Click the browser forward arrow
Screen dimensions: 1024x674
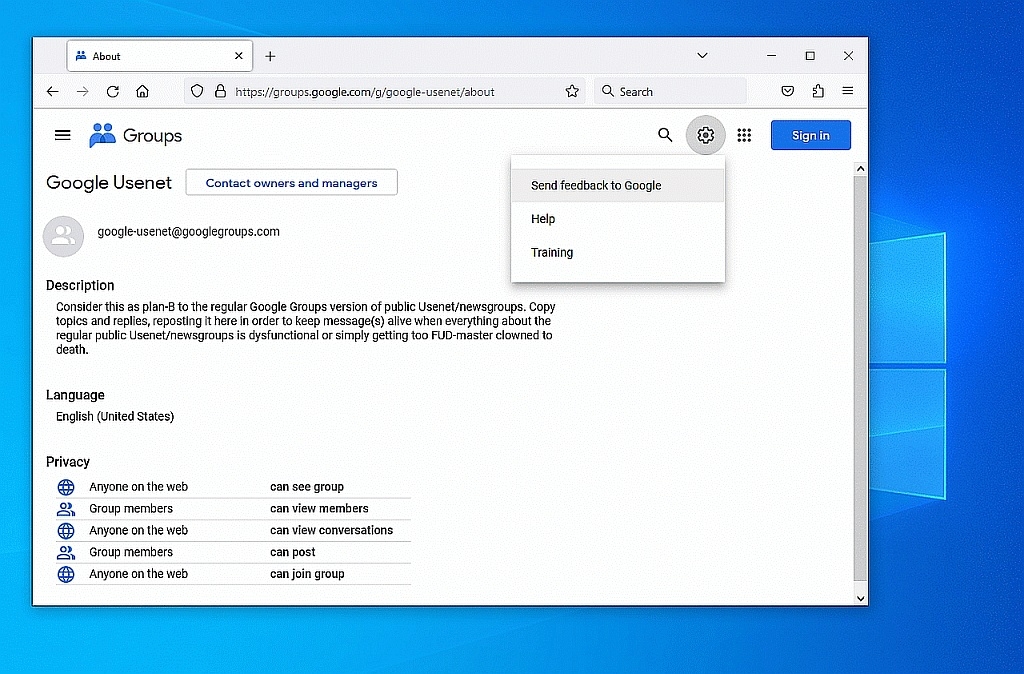click(82, 91)
